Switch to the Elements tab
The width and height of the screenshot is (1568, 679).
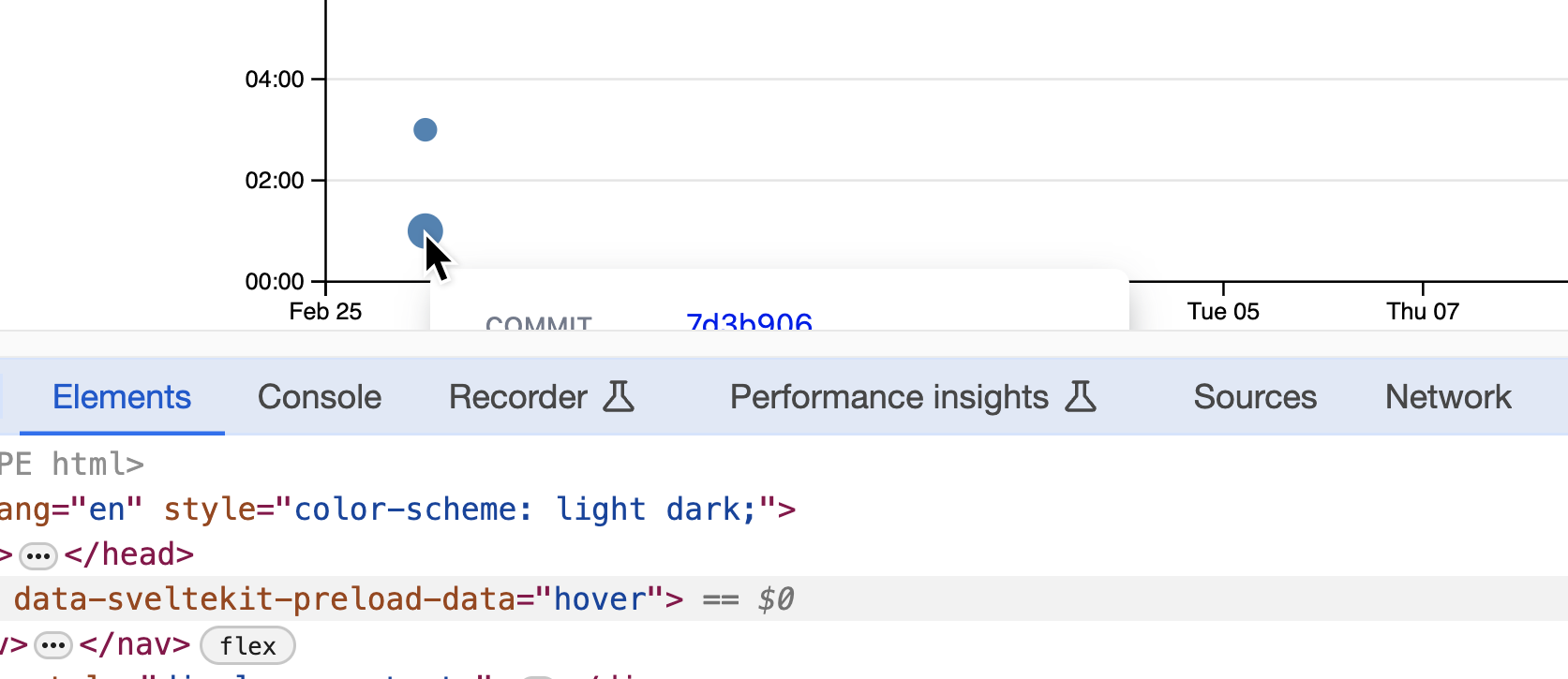coord(122,397)
